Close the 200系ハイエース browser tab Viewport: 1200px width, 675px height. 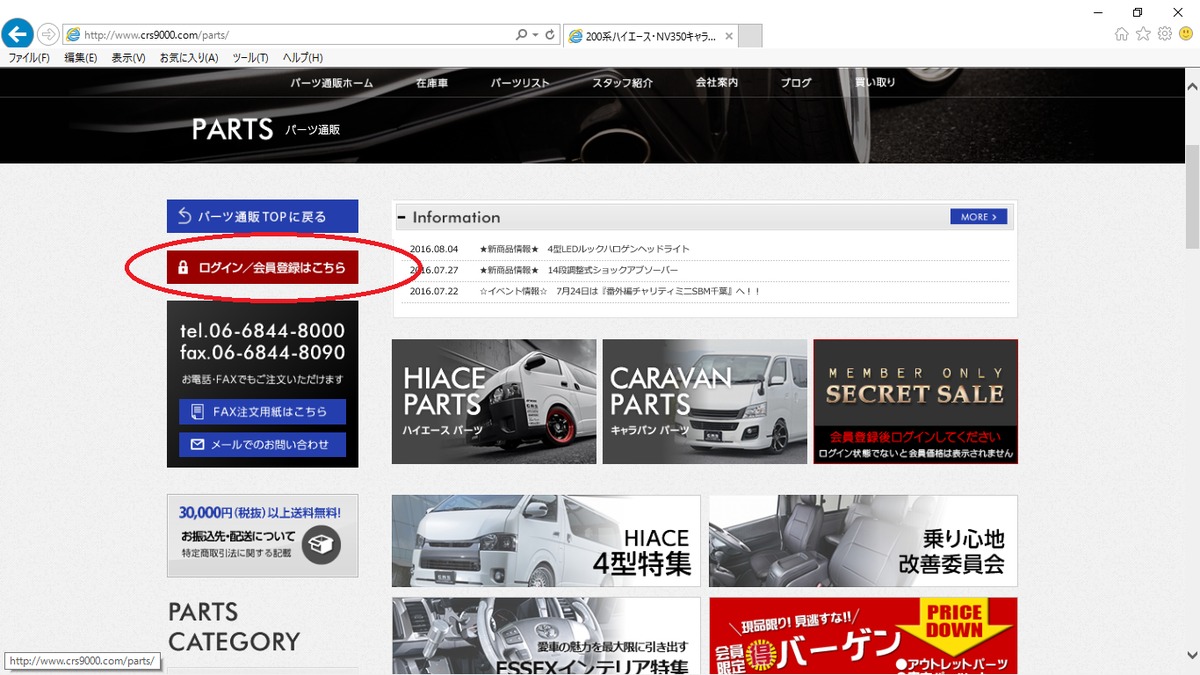729,36
